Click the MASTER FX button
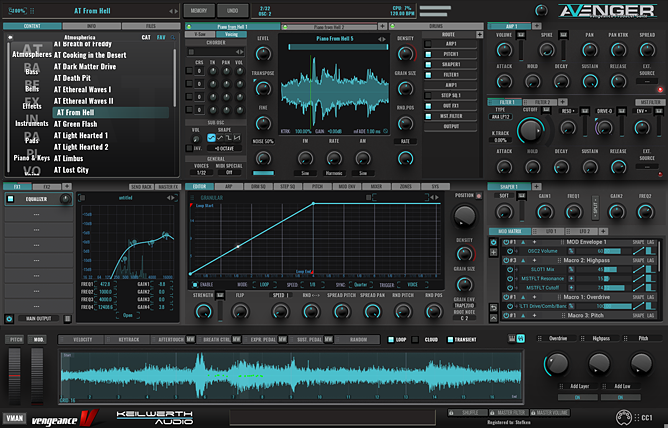This screenshot has height=428, width=668. [x=168, y=187]
